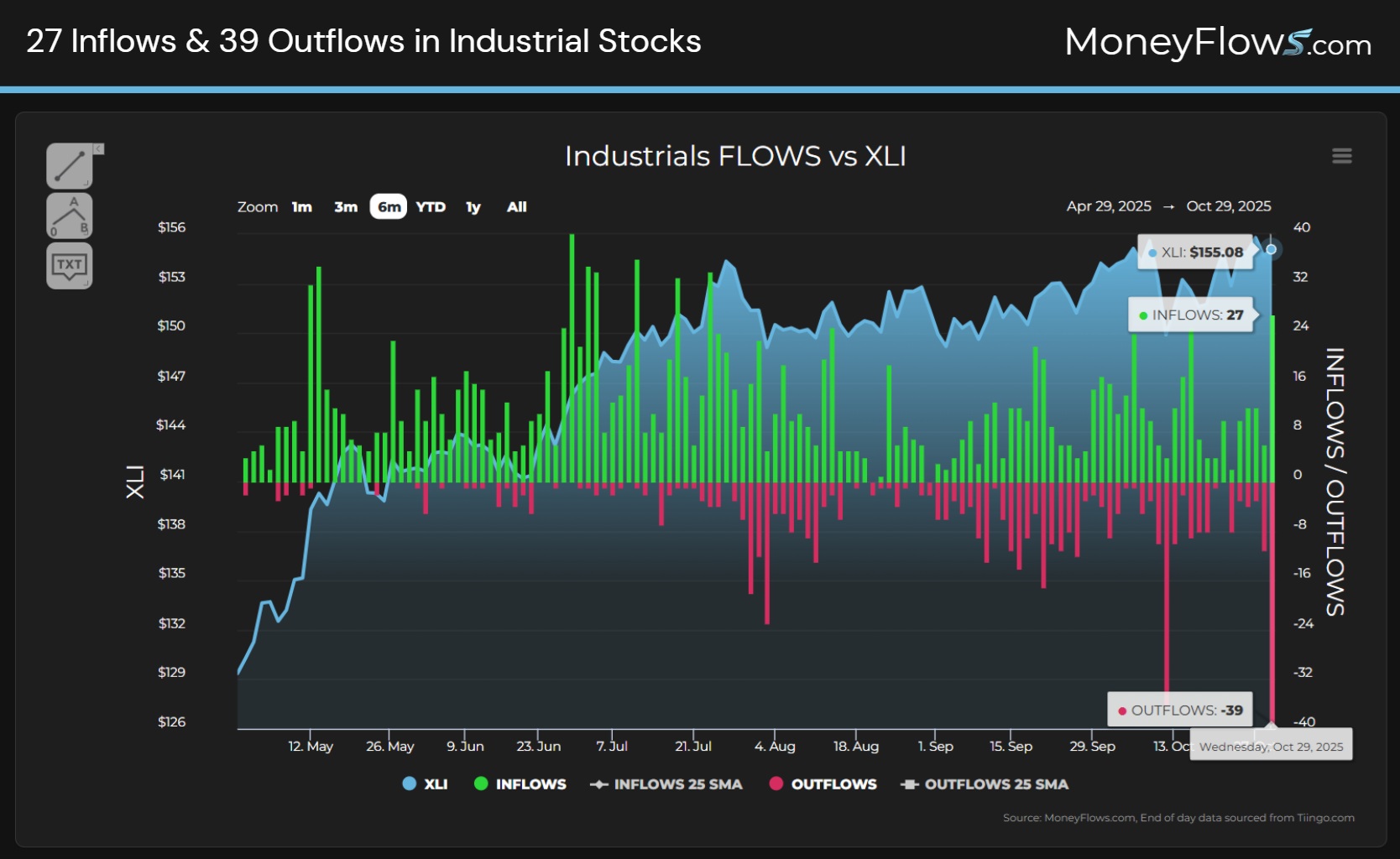Select the TXT callout annotation tool
Screen dimensions: 1400x859
(x=70, y=267)
